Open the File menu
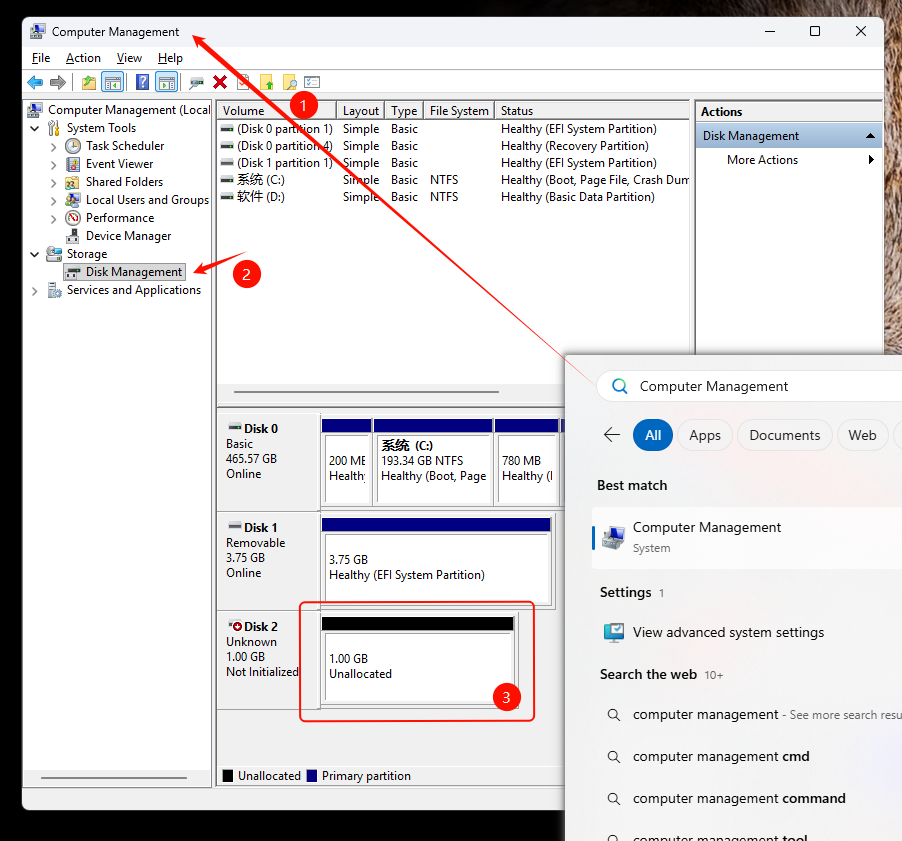Screen dimensions: 902x841 click(x=41, y=58)
